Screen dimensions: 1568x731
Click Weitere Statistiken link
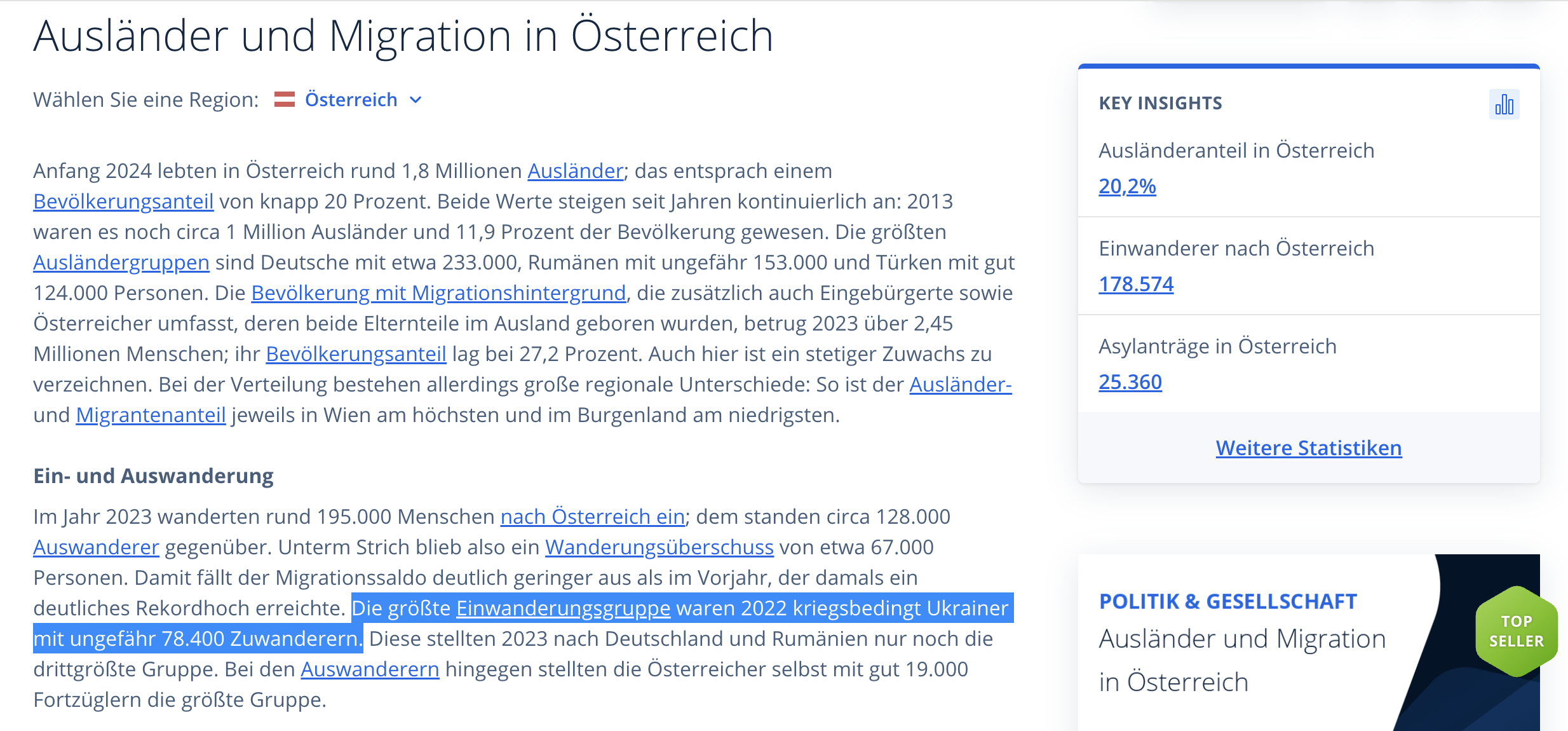click(1308, 448)
